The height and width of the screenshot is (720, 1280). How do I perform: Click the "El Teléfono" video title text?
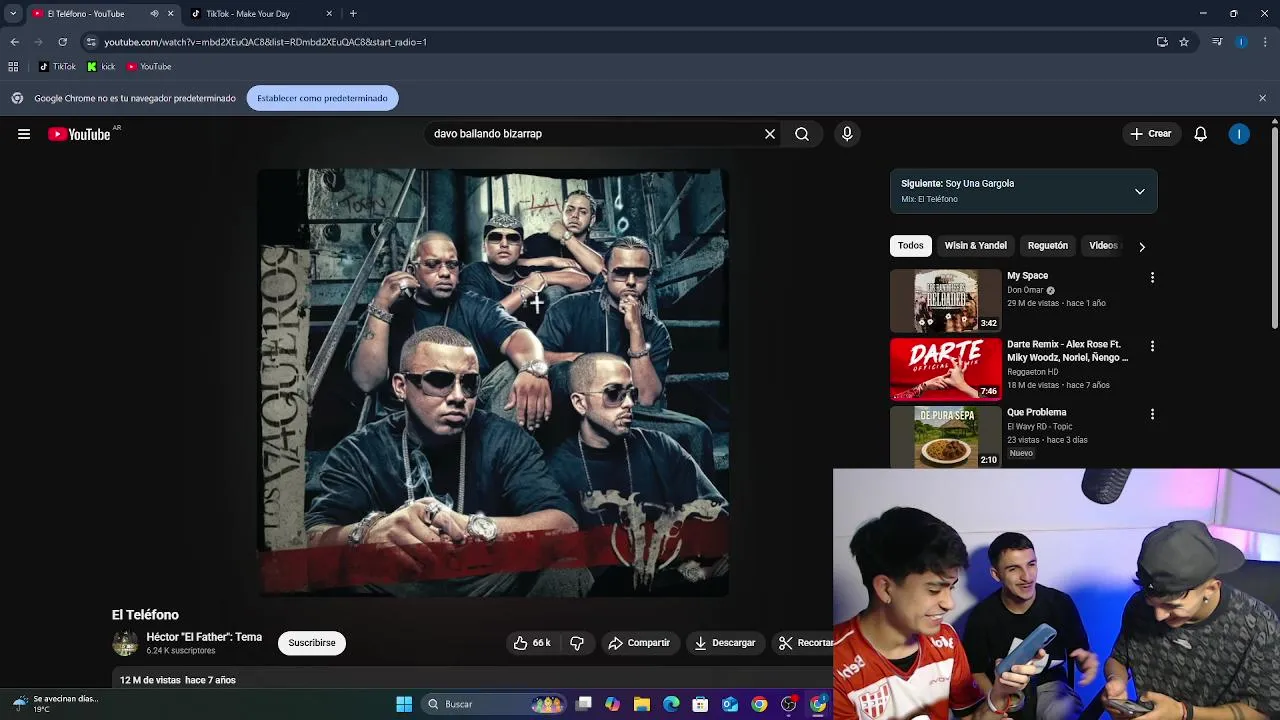point(145,615)
